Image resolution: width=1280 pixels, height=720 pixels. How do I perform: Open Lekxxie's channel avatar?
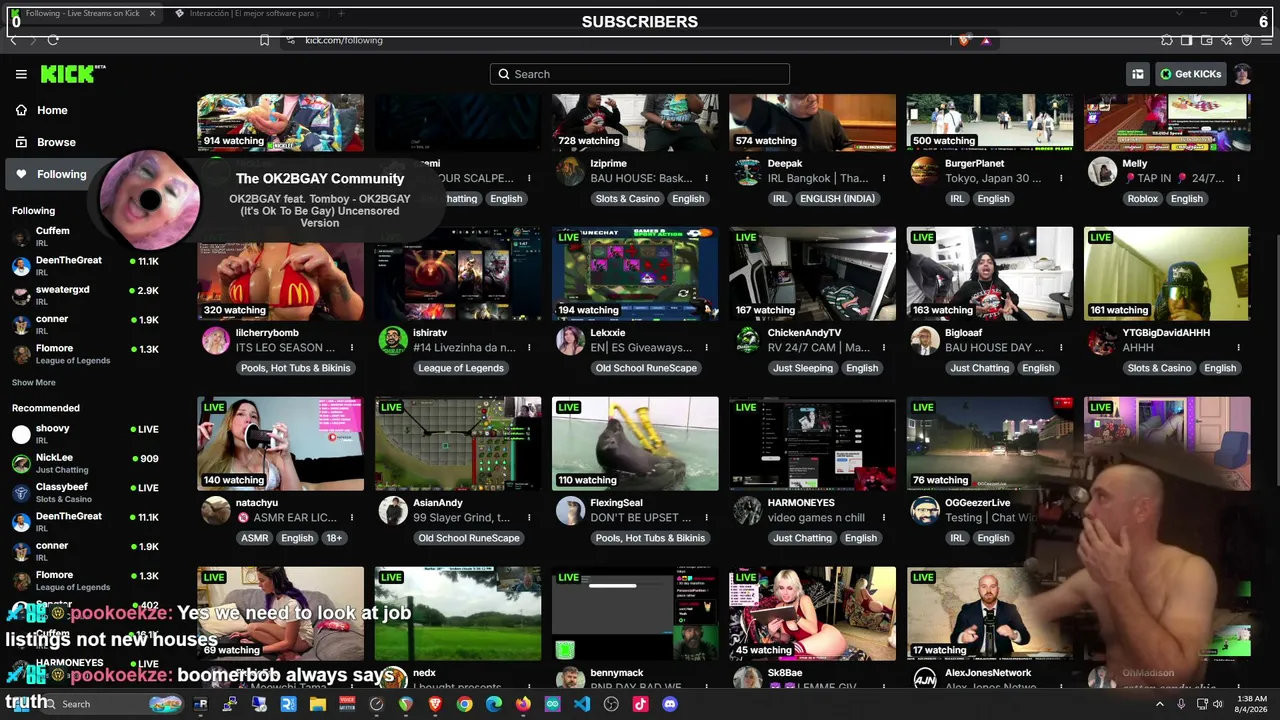570,340
